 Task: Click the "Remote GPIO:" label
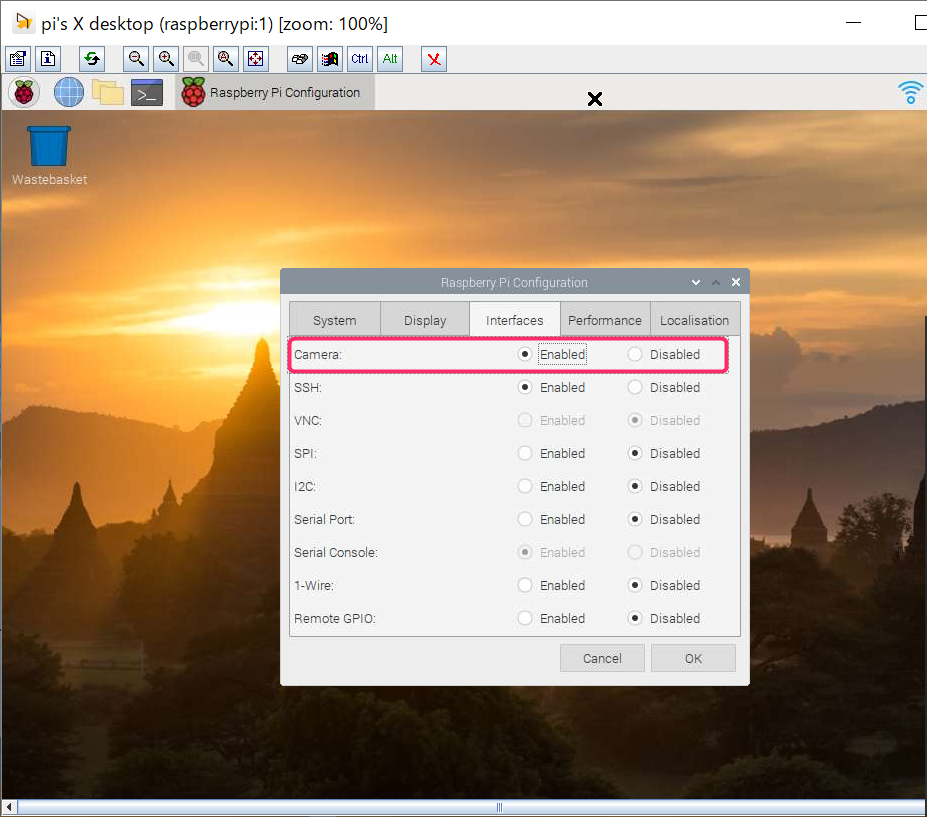335,618
